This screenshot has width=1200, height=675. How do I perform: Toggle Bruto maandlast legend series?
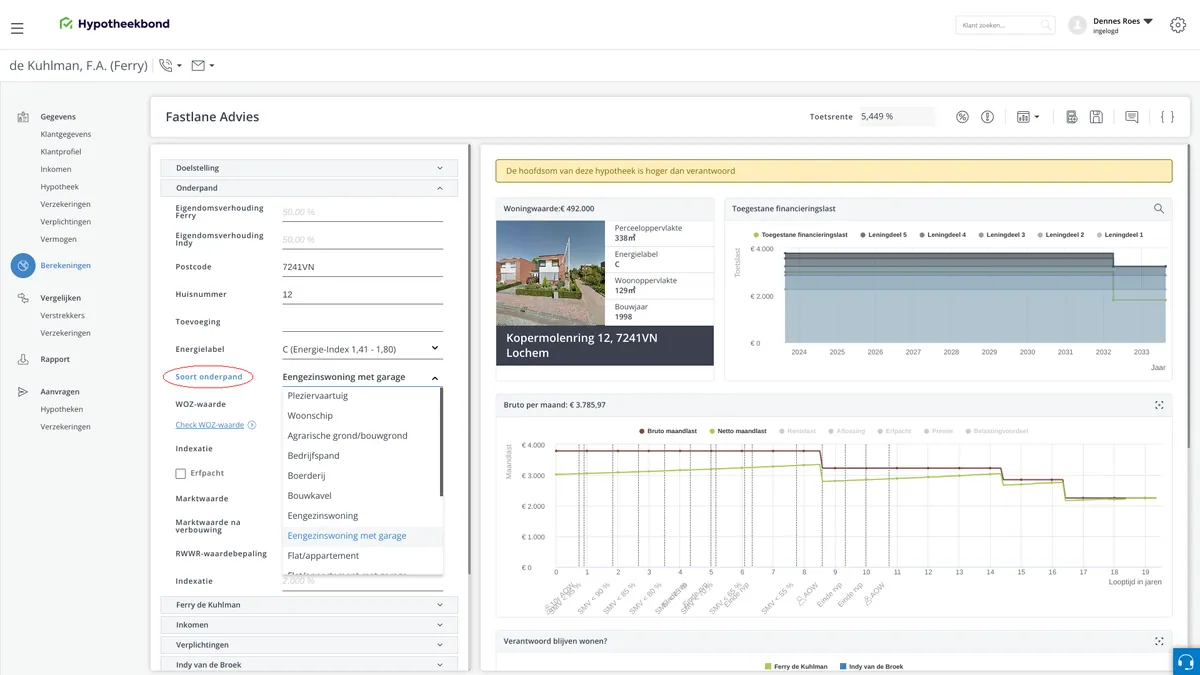670,431
